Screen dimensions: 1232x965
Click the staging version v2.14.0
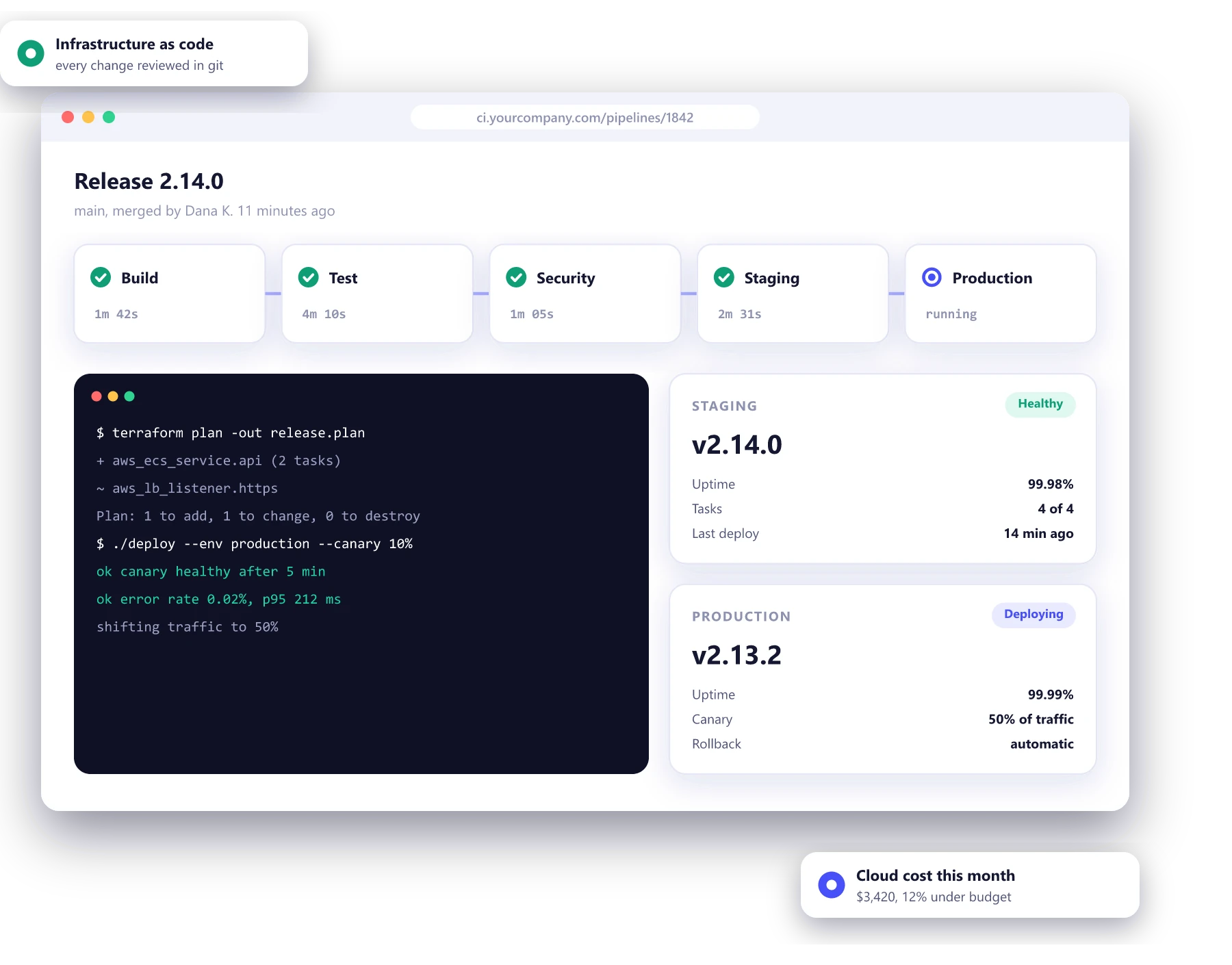(737, 445)
